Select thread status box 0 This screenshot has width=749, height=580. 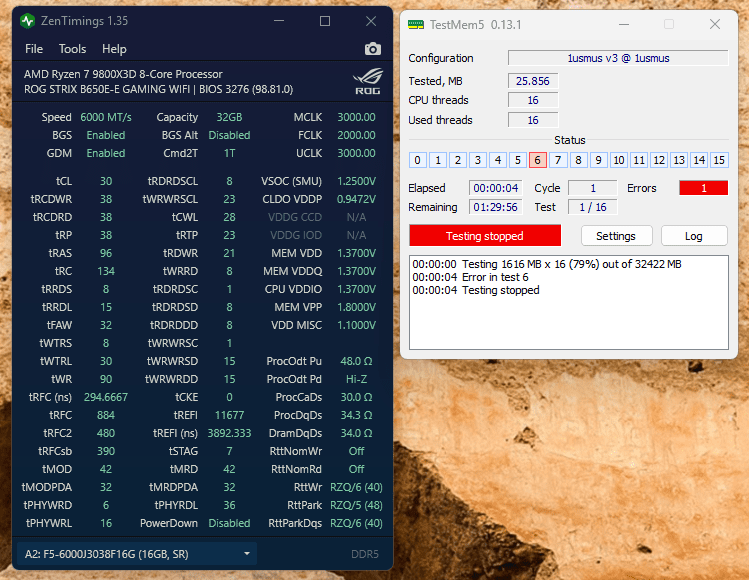pos(417,160)
